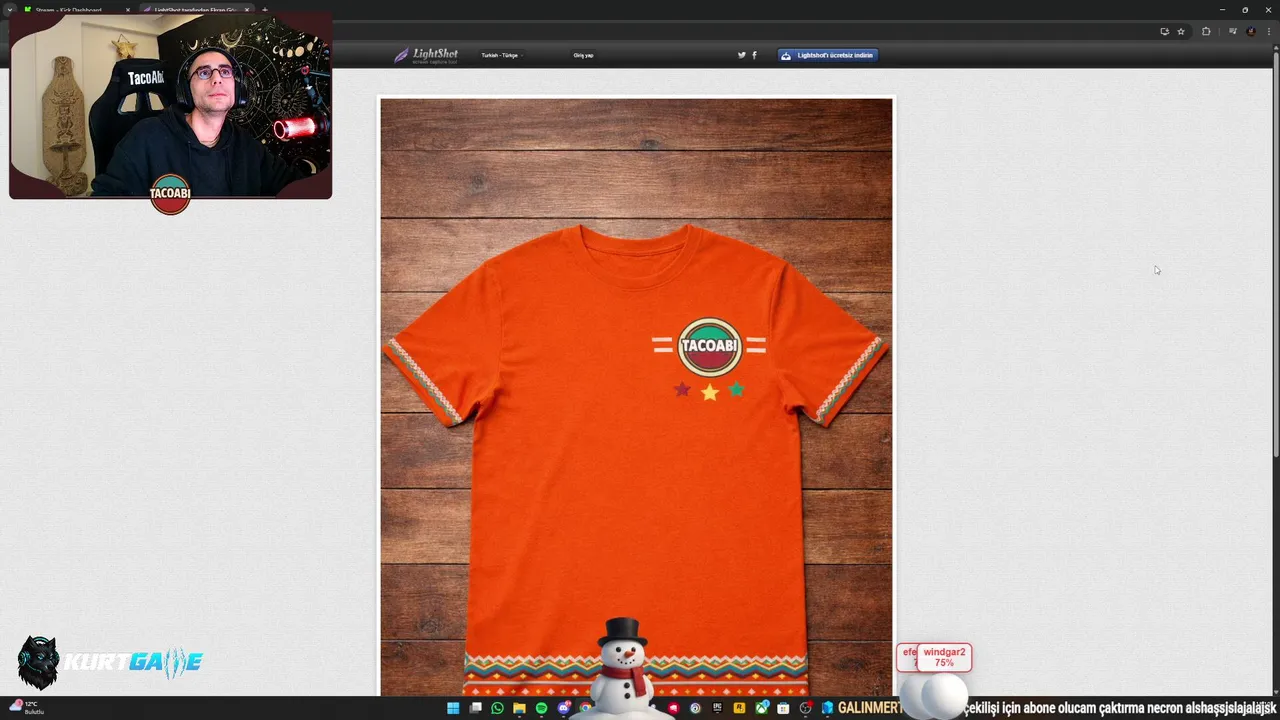Open the Chrome extensions puzzle icon
Image resolution: width=1280 pixels, height=720 pixels.
pos(1206,31)
